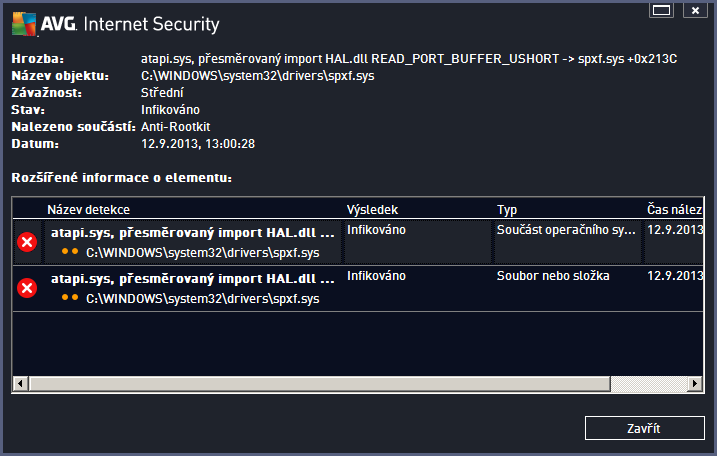717x456 pixels.
Task: Click the Čas nálezu column header
Action: [675, 210]
